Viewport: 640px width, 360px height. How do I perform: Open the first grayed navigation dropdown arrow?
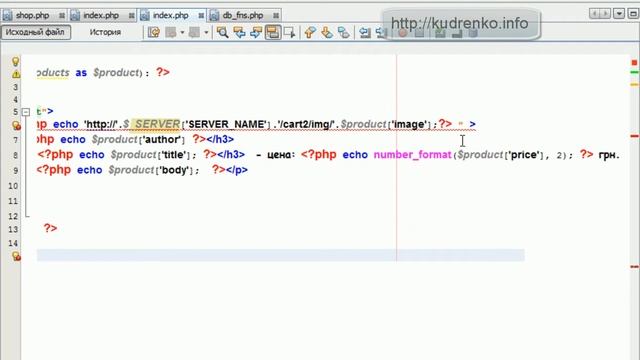click(182, 32)
